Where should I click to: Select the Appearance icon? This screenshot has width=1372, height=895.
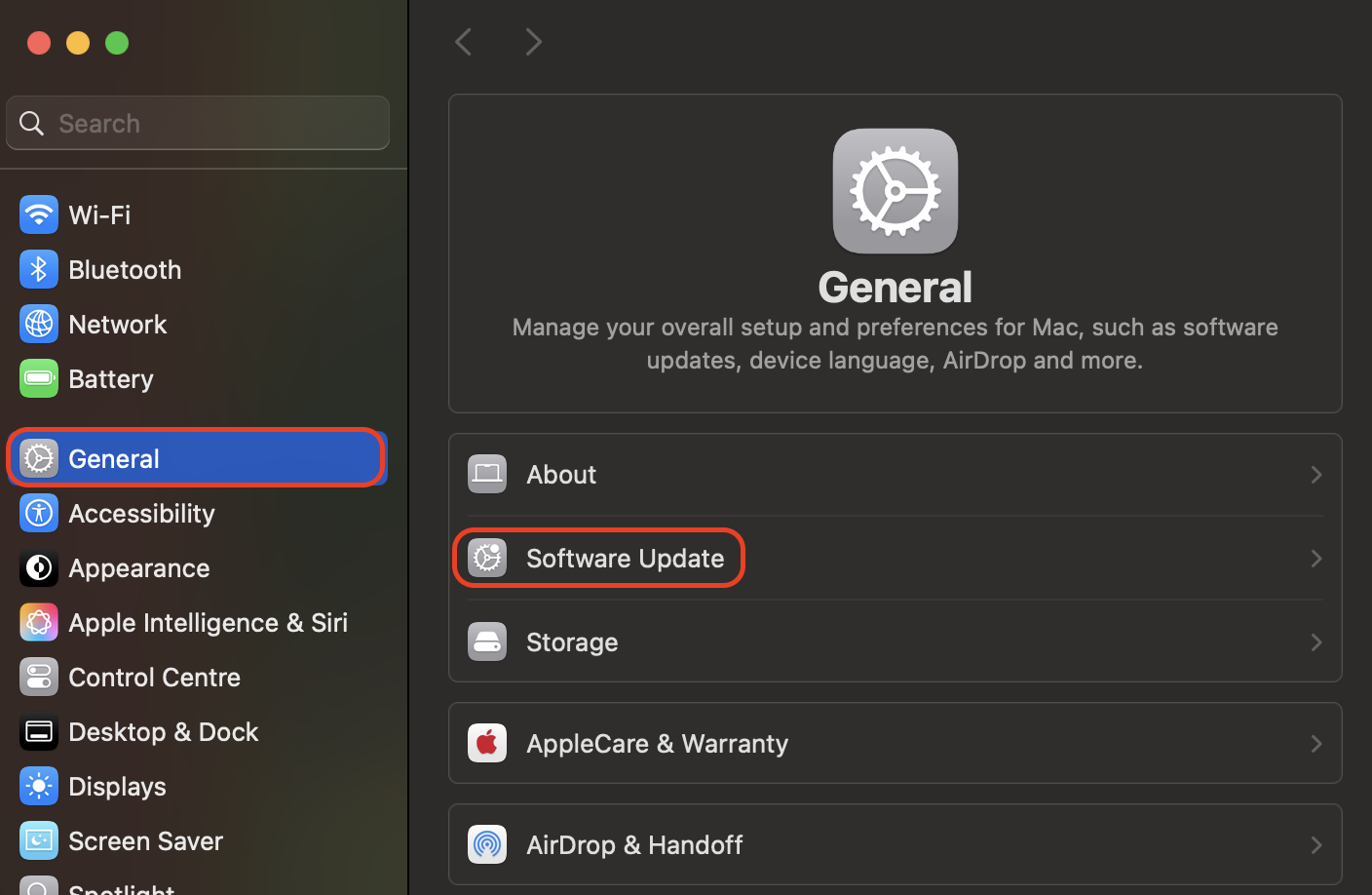coord(39,567)
